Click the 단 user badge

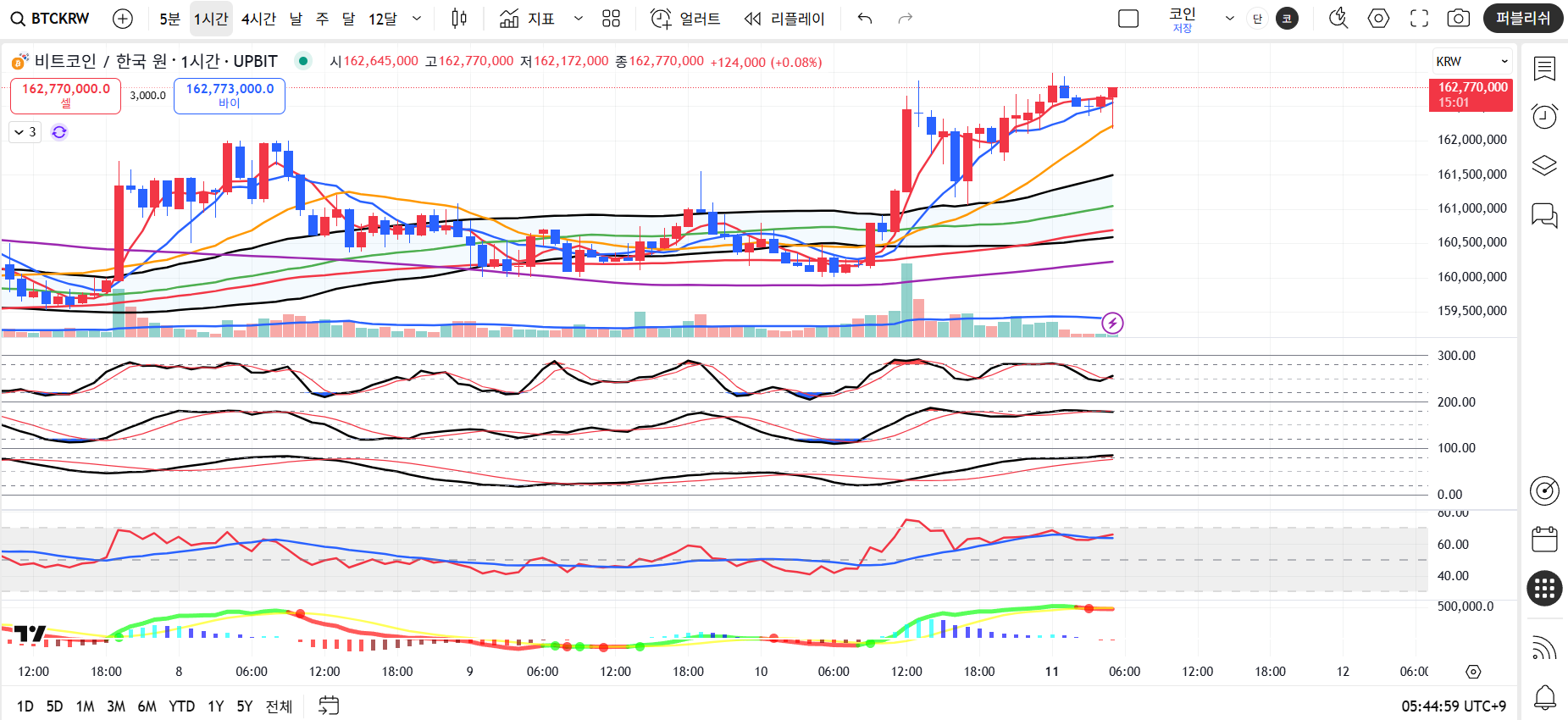tap(1257, 19)
